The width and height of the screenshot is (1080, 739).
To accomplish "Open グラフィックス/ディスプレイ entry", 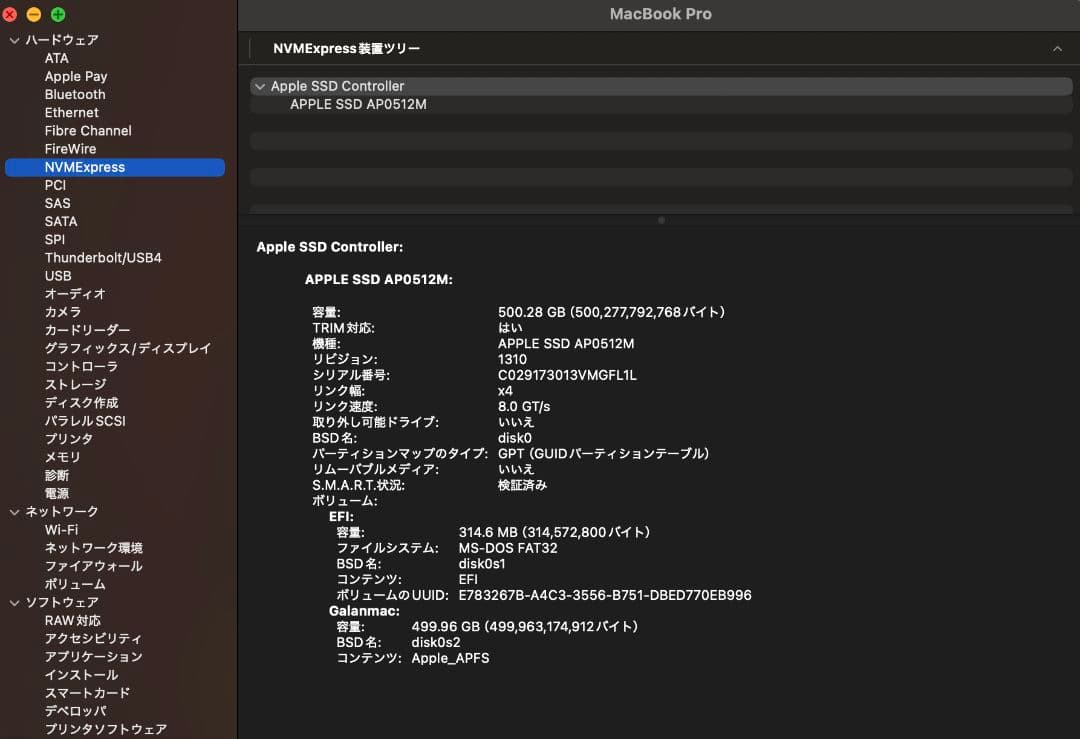I will (x=128, y=348).
